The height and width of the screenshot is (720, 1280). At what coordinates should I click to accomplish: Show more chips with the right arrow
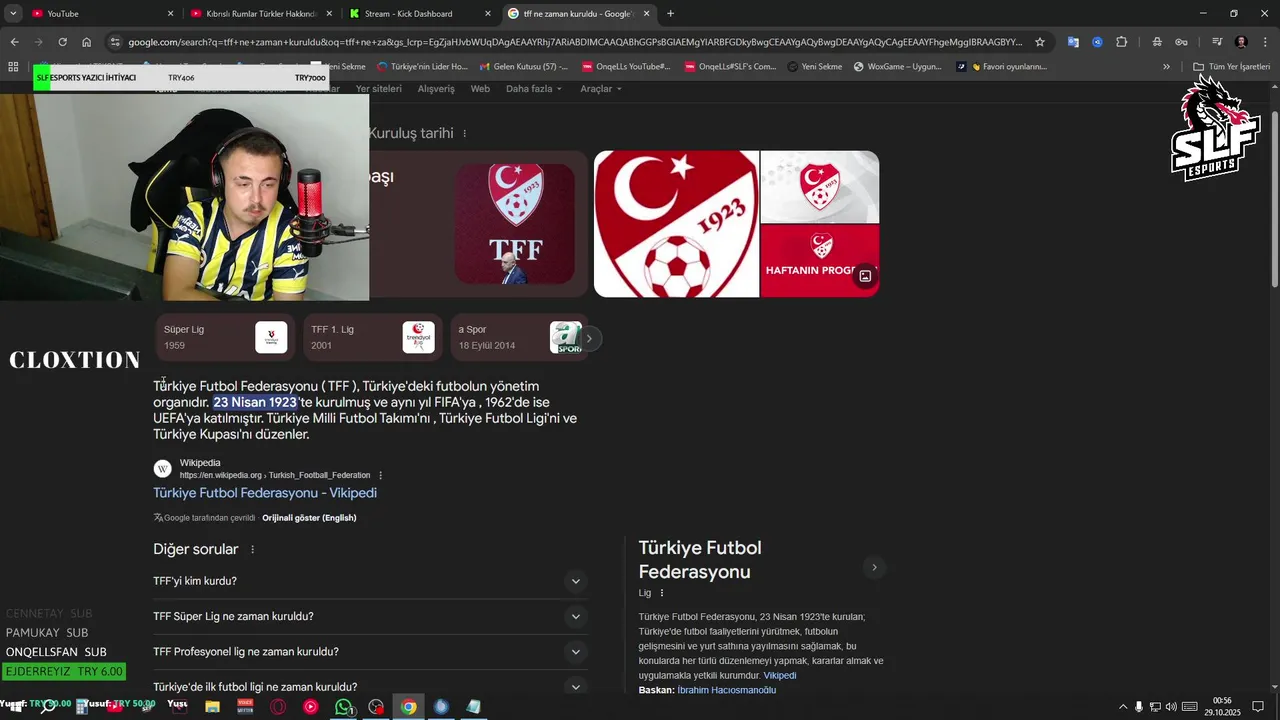589,338
